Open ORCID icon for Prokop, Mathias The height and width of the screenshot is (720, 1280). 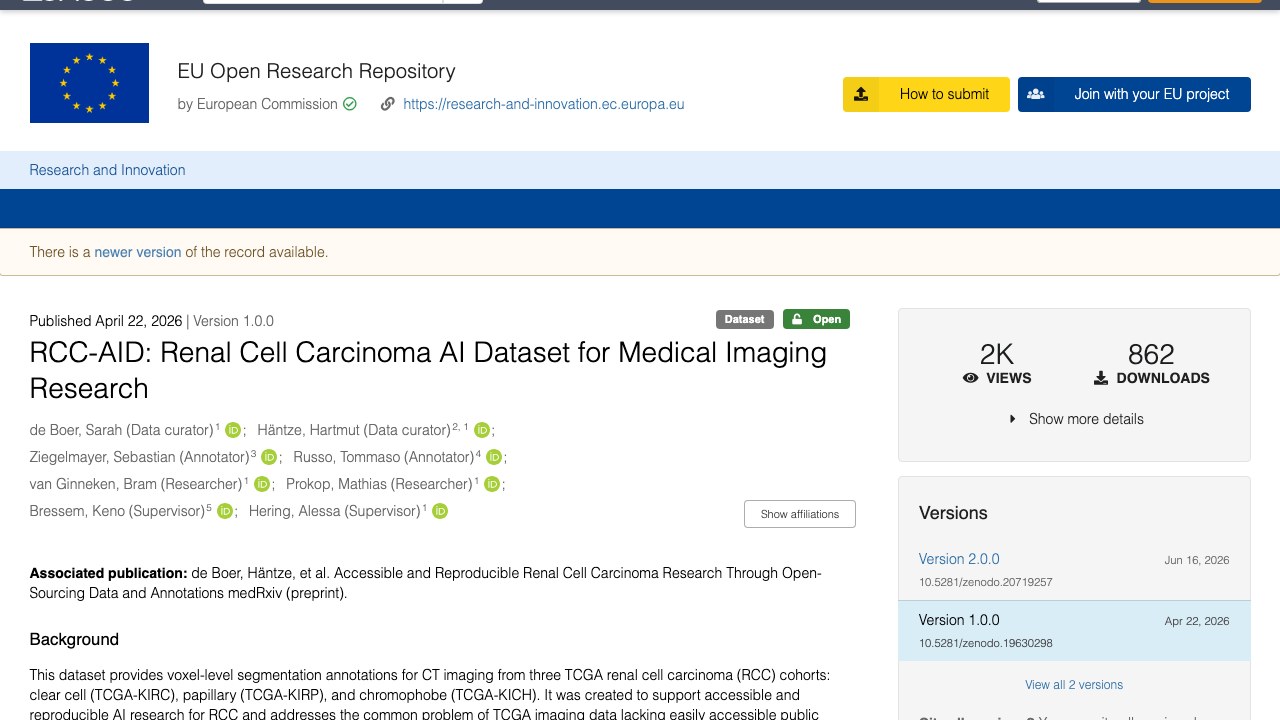pos(492,484)
